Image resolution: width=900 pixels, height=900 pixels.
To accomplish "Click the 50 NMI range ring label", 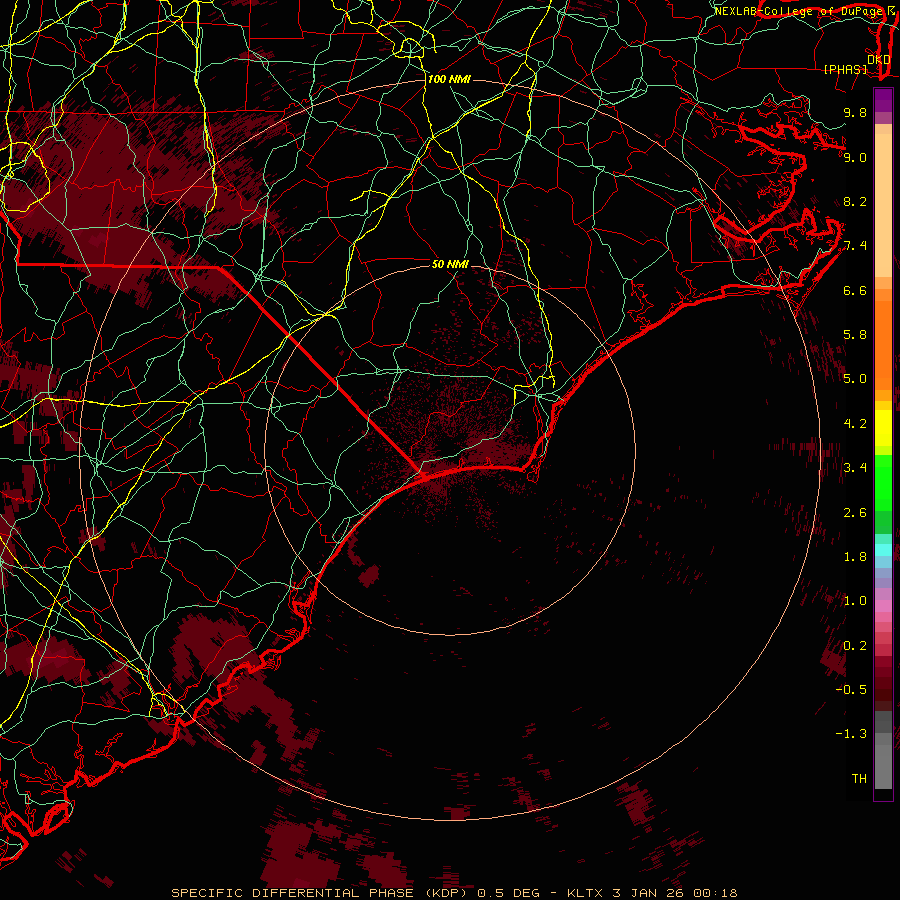I will click(450, 264).
